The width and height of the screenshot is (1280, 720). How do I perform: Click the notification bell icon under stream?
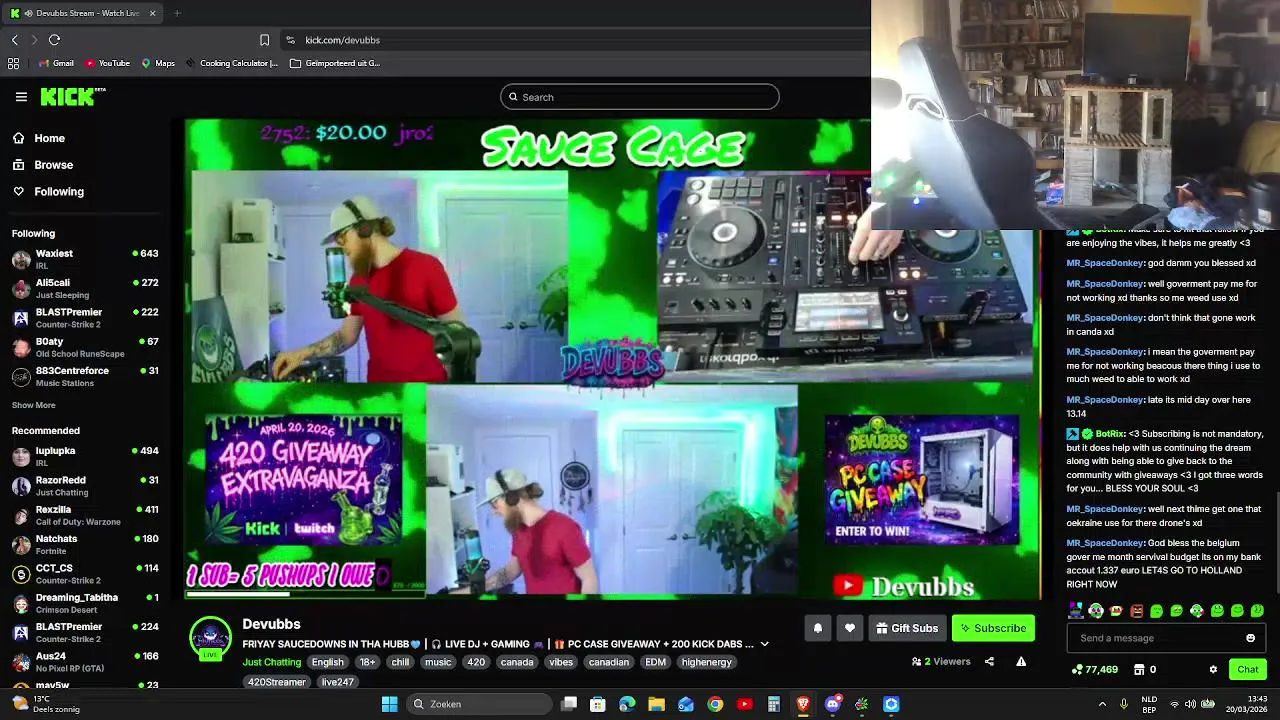(x=817, y=628)
